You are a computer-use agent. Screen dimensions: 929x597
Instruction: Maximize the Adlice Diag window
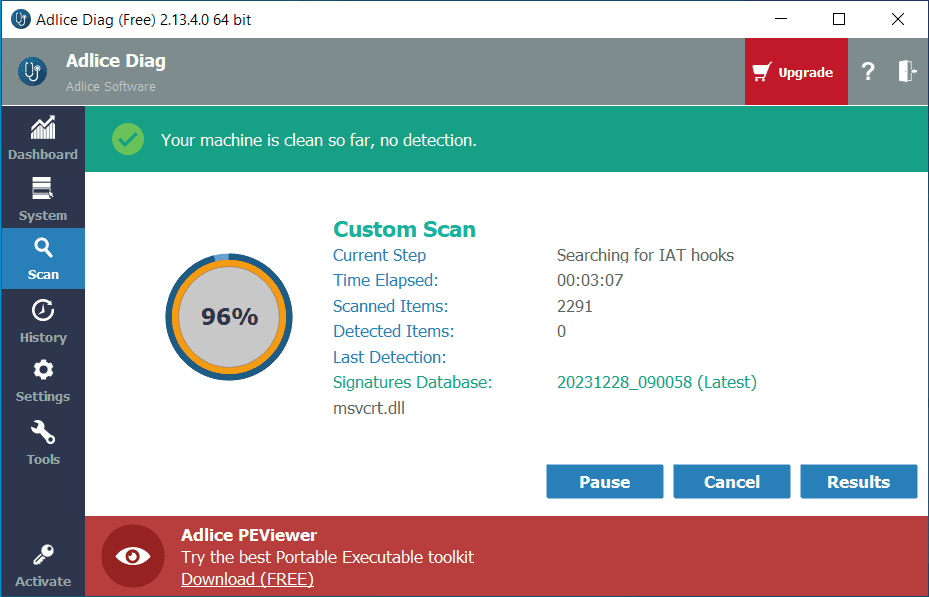[839, 20]
